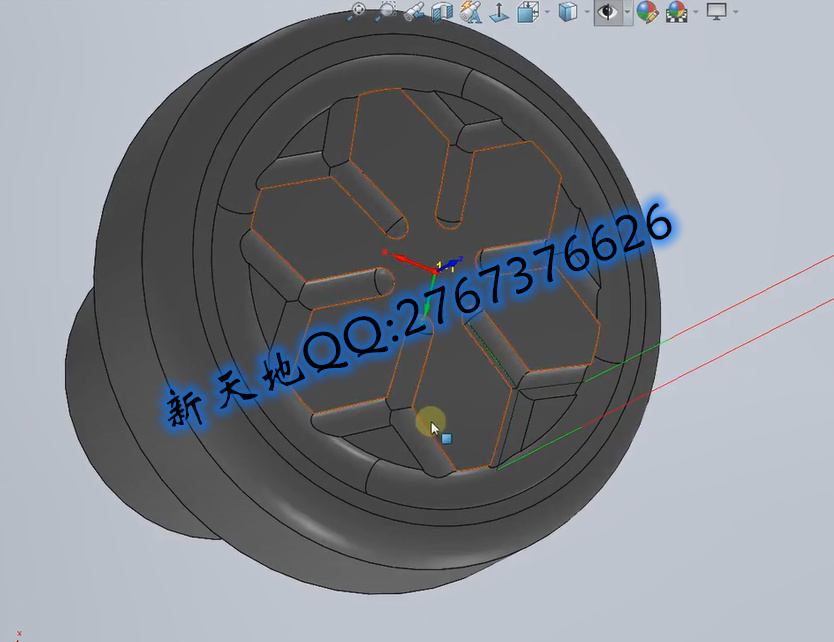The height and width of the screenshot is (642, 834).
Task: Expand the View Orientation dropdown arrow
Action: click(x=547, y=12)
